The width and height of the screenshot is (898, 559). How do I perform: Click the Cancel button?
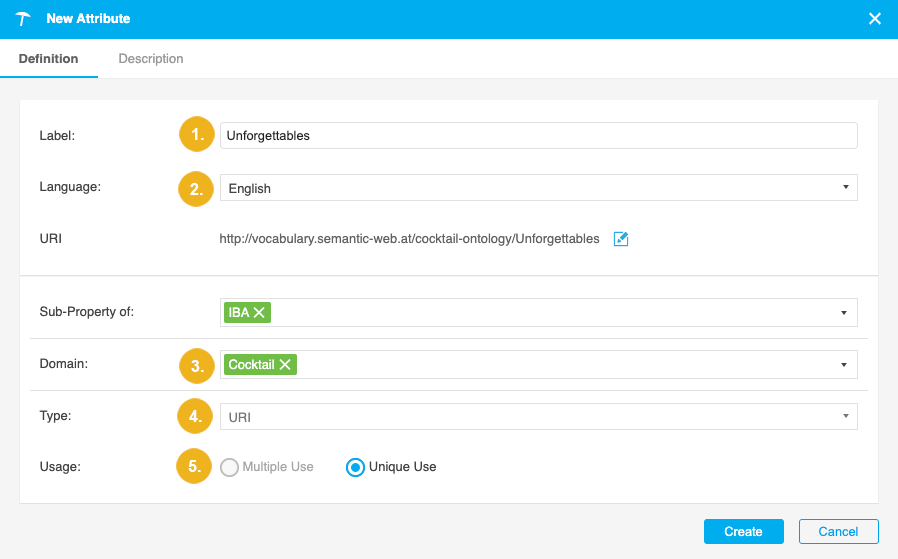click(838, 531)
